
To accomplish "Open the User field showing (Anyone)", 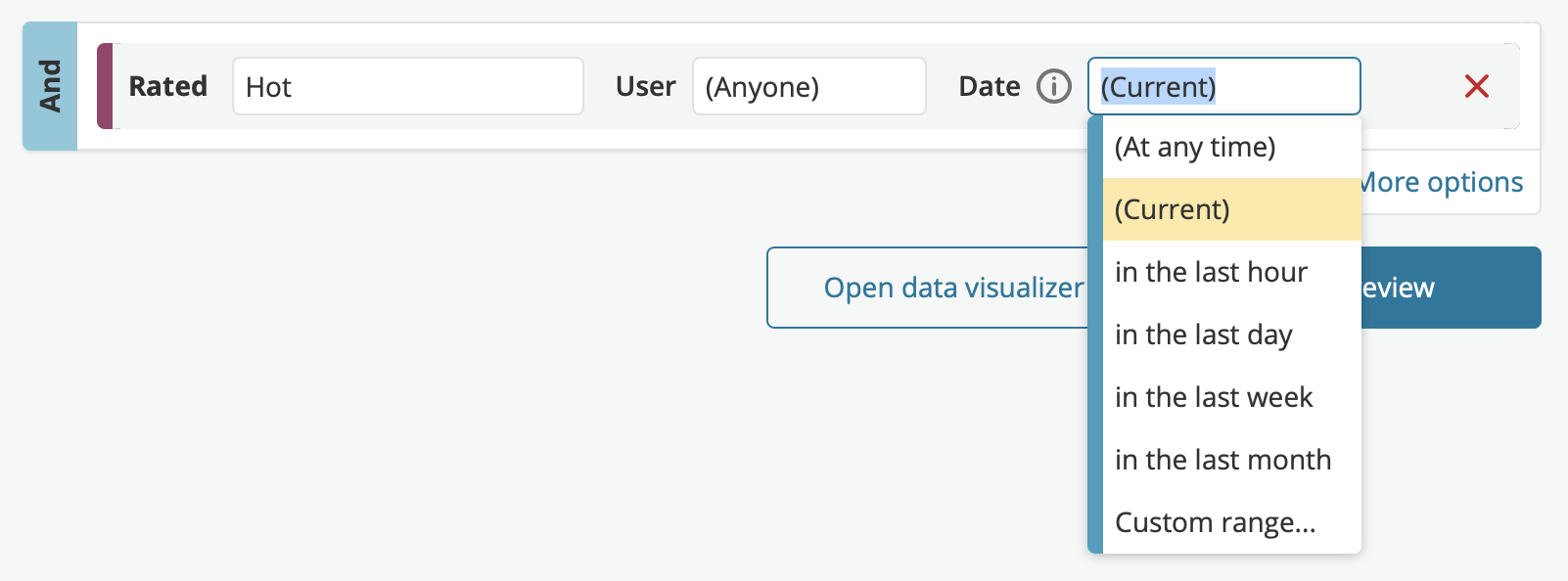I will pyautogui.click(x=809, y=86).
